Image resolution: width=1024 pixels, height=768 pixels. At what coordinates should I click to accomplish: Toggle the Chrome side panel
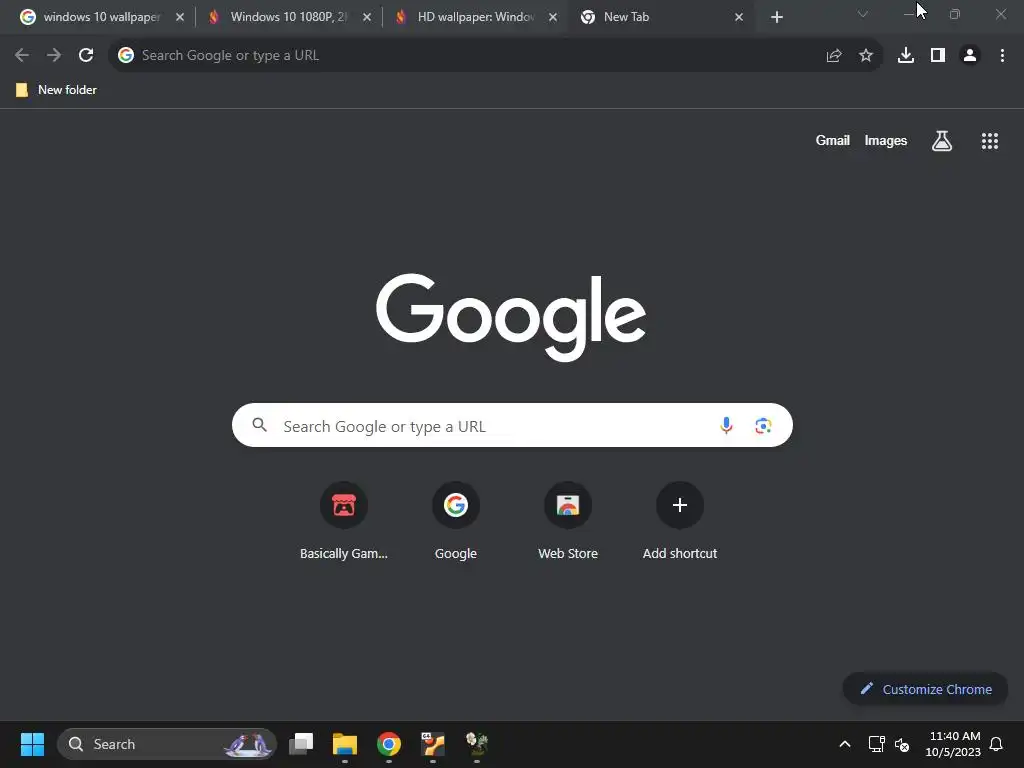[938, 56]
